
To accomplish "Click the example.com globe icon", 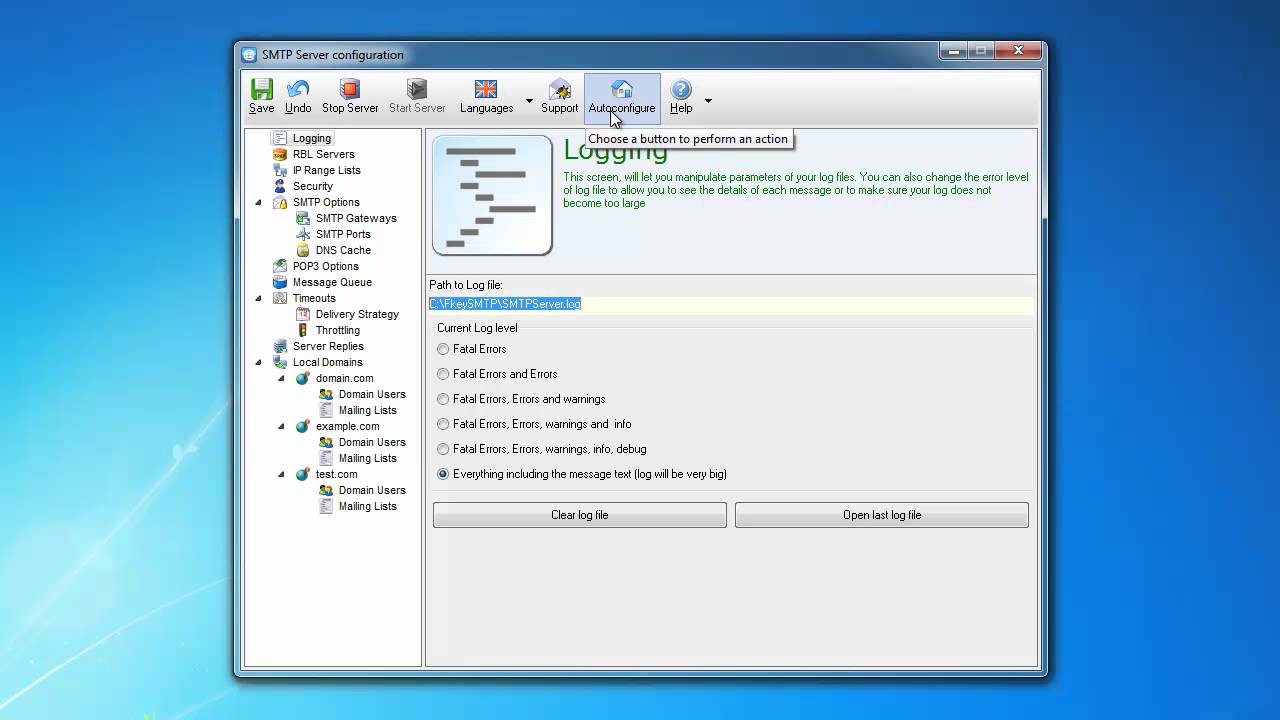I will [x=303, y=426].
